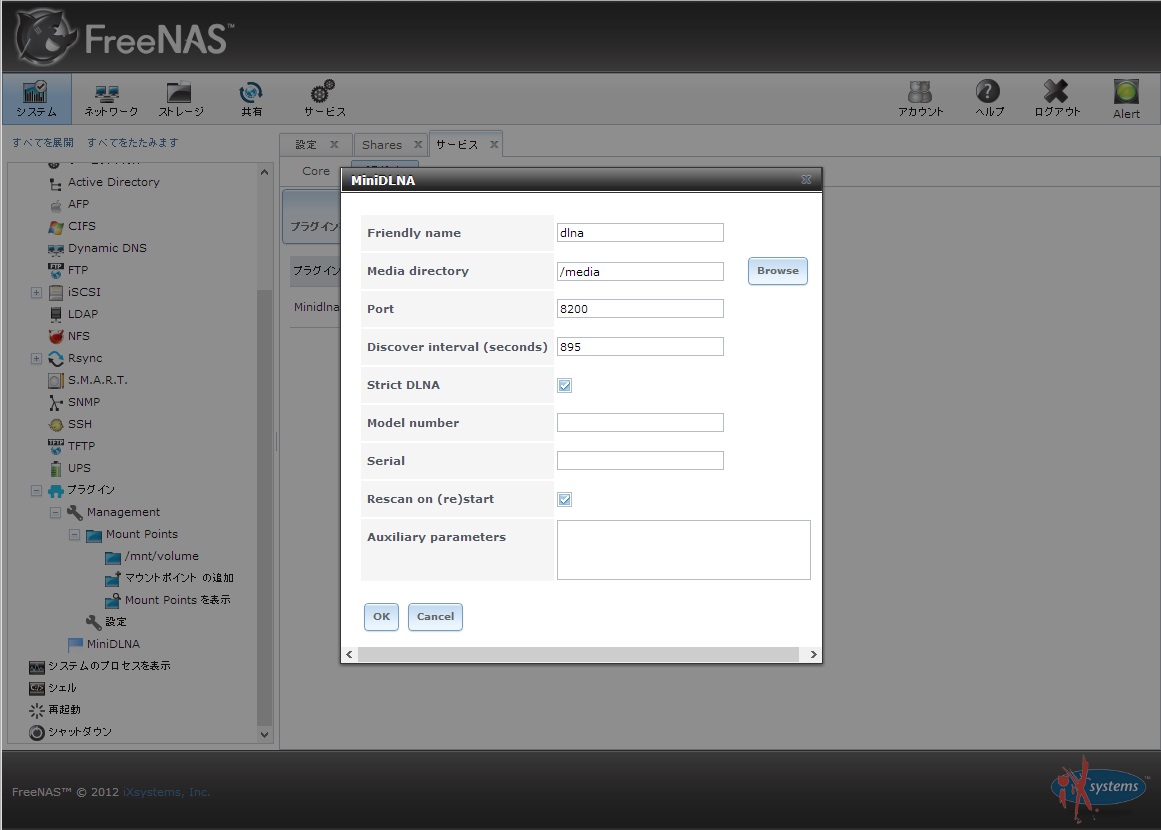Image resolution: width=1161 pixels, height=830 pixels.
Task: Collapse the プラグイン tree node
Action: click(36, 490)
